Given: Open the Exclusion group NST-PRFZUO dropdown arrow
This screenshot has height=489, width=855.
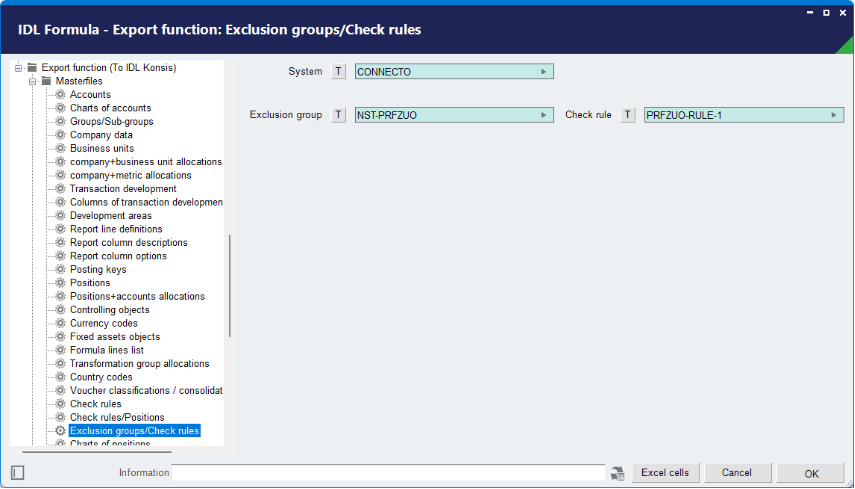Looking at the screenshot, I should [x=544, y=115].
